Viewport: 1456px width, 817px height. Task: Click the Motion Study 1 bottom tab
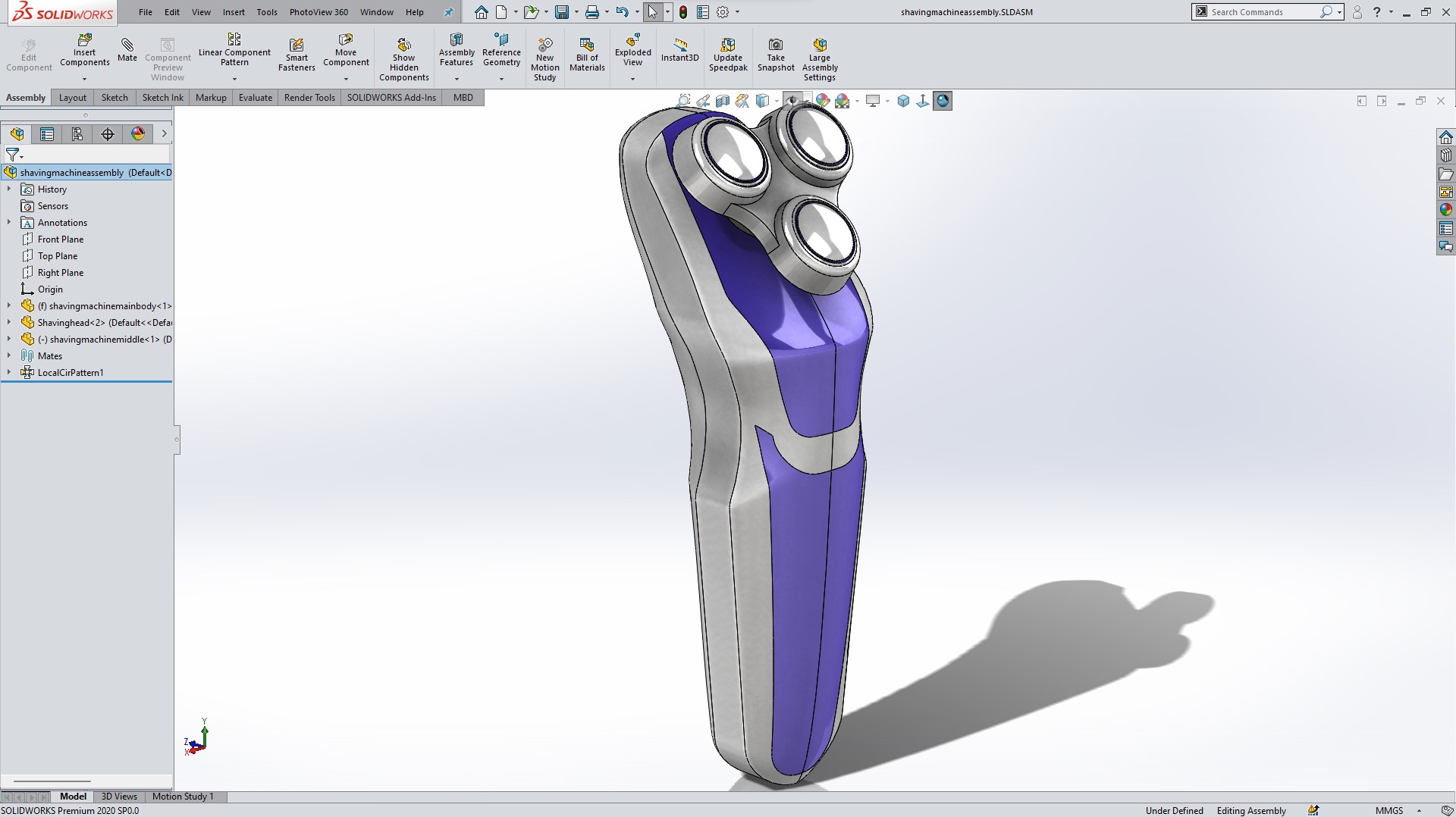183,797
